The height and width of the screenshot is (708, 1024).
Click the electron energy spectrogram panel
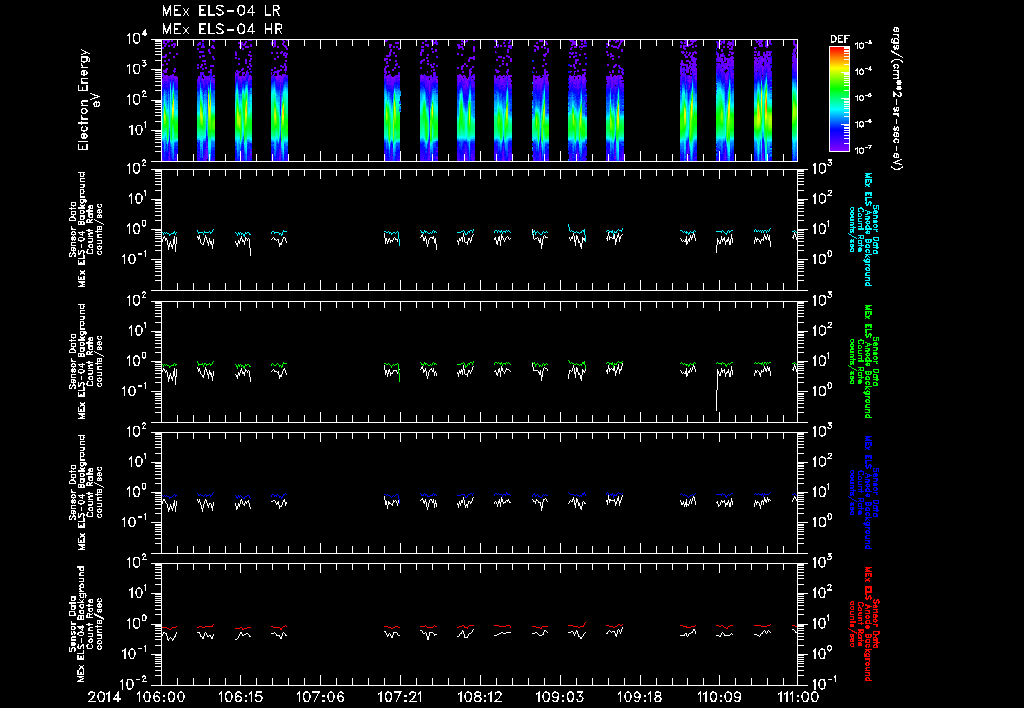tap(479, 100)
